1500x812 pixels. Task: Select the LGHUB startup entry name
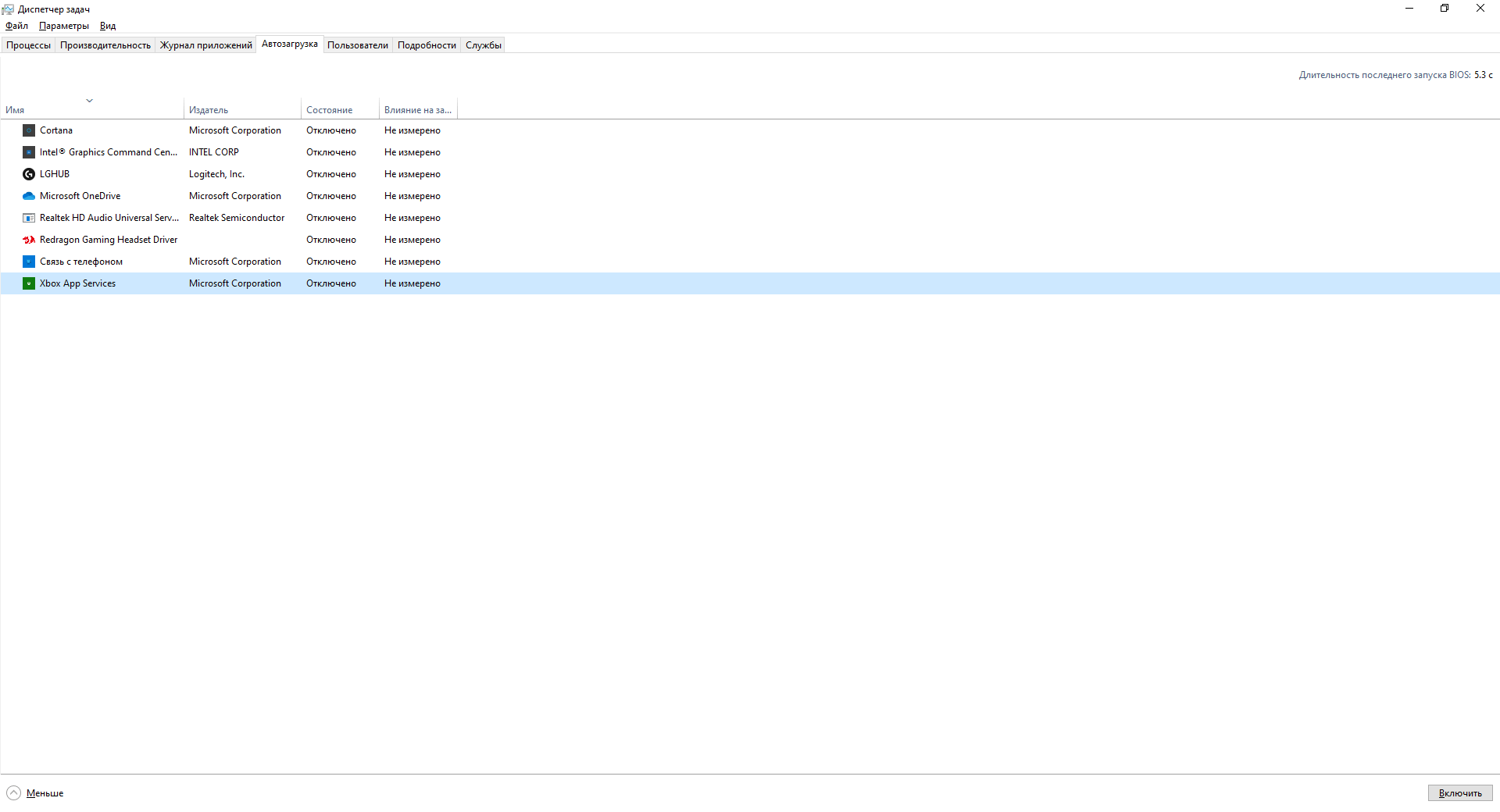coord(55,174)
